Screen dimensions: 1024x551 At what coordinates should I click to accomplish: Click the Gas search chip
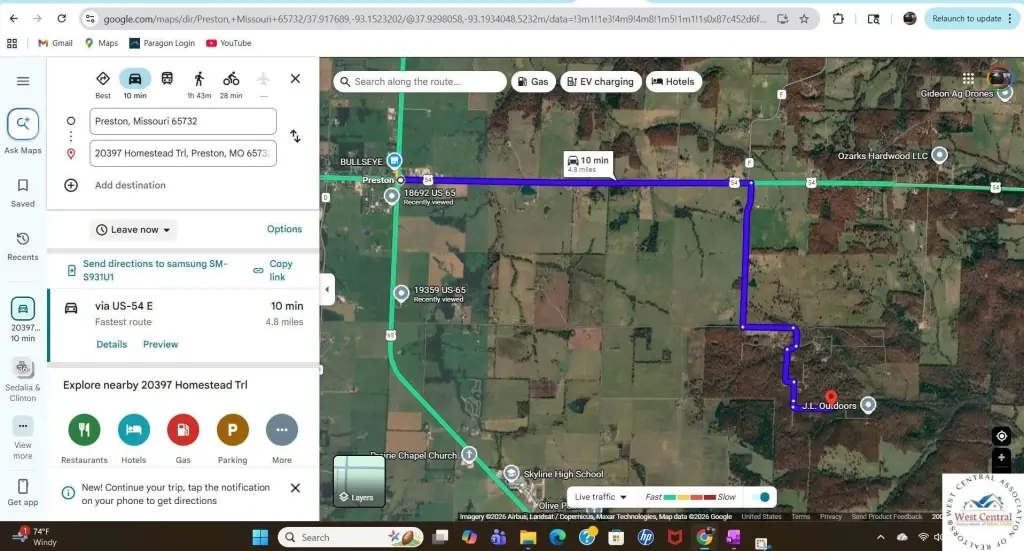click(533, 82)
